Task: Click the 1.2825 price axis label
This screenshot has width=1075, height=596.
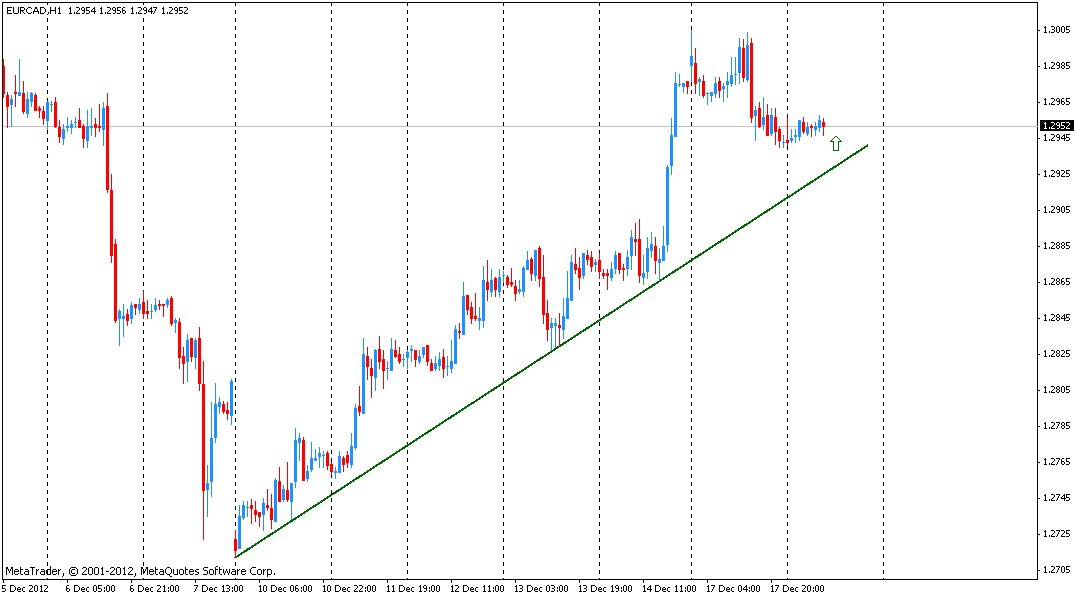Action: tap(1056, 354)
